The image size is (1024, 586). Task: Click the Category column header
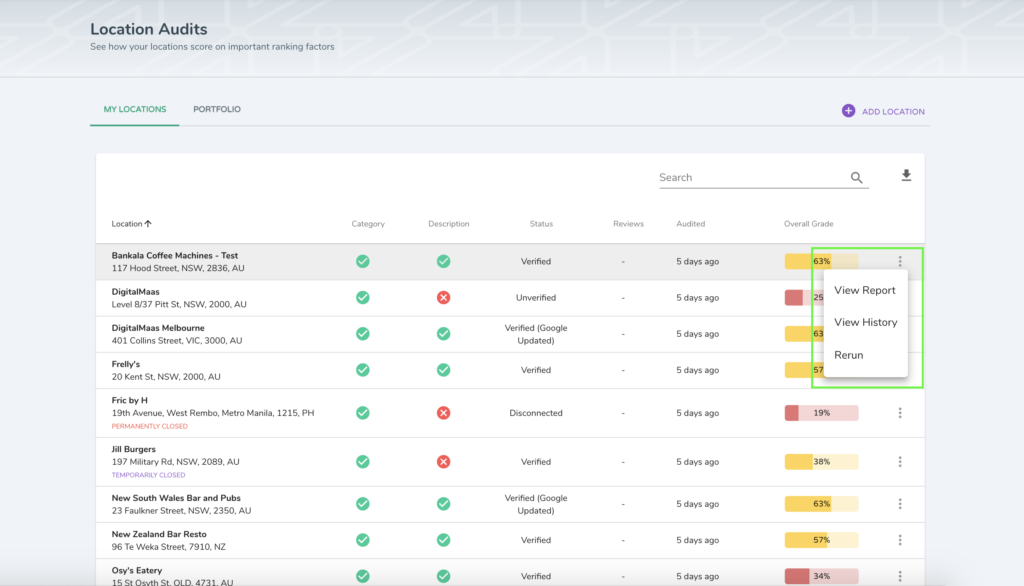click(x=368, y=223)
